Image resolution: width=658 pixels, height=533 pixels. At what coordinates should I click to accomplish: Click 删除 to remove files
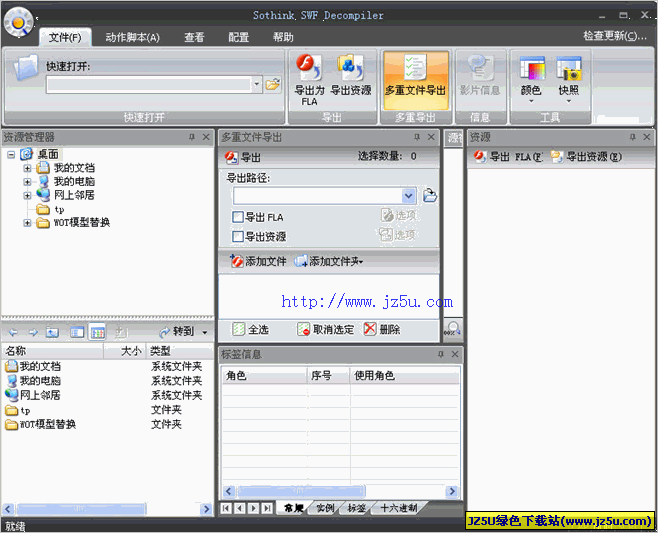pos(382,329)
